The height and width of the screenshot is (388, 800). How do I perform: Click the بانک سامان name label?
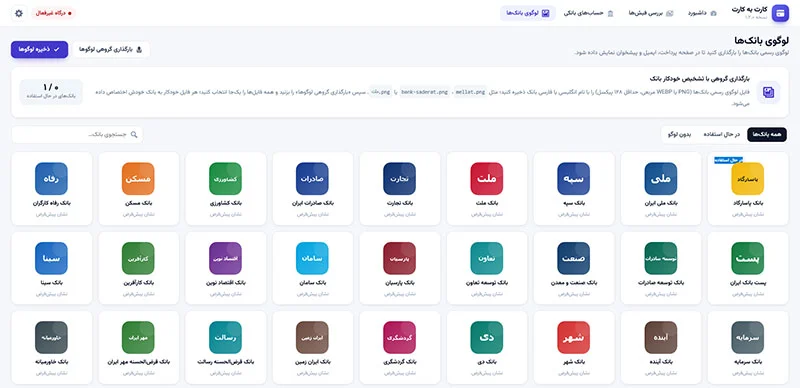pyautogui.click(x=312, y=283)
